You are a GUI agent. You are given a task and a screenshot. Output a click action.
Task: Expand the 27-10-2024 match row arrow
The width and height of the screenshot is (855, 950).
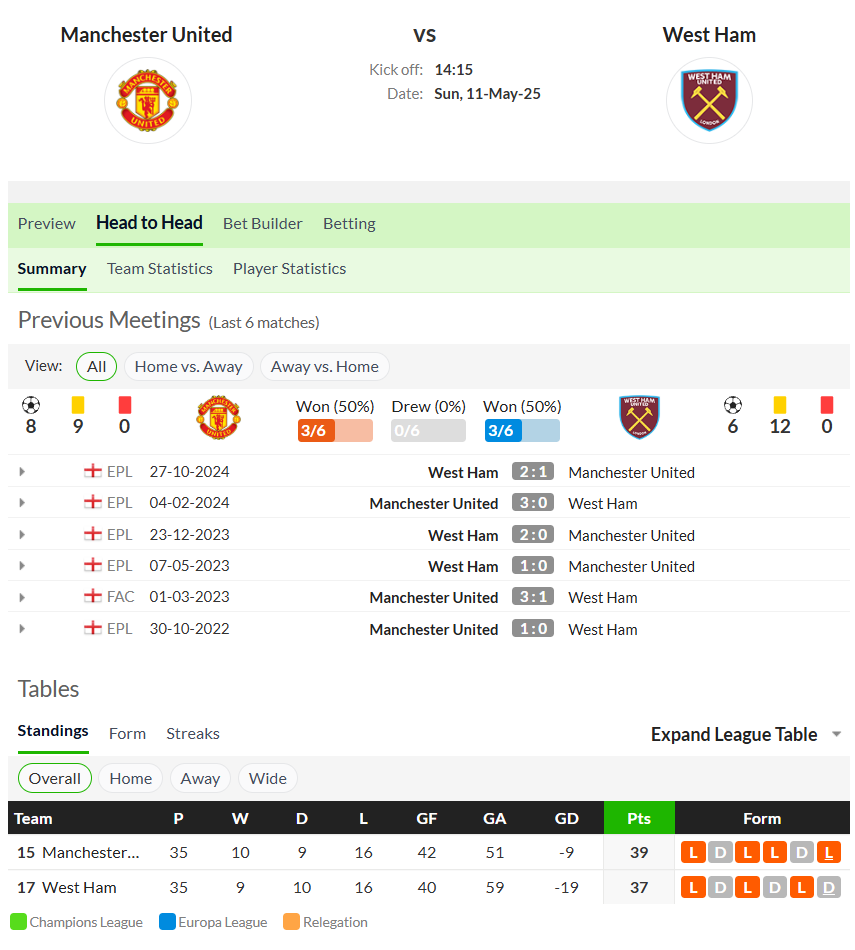(22, 471)
